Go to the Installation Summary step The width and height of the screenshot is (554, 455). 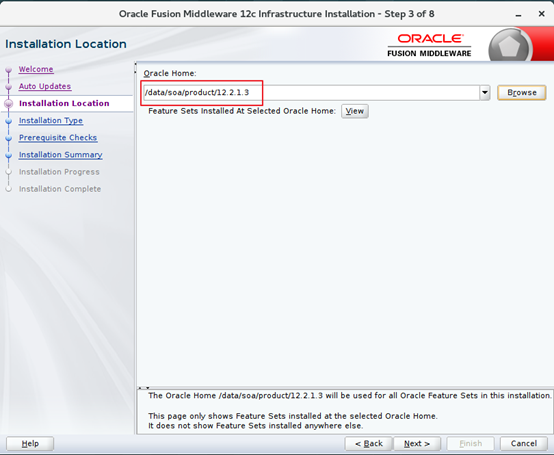coord(60,155)
